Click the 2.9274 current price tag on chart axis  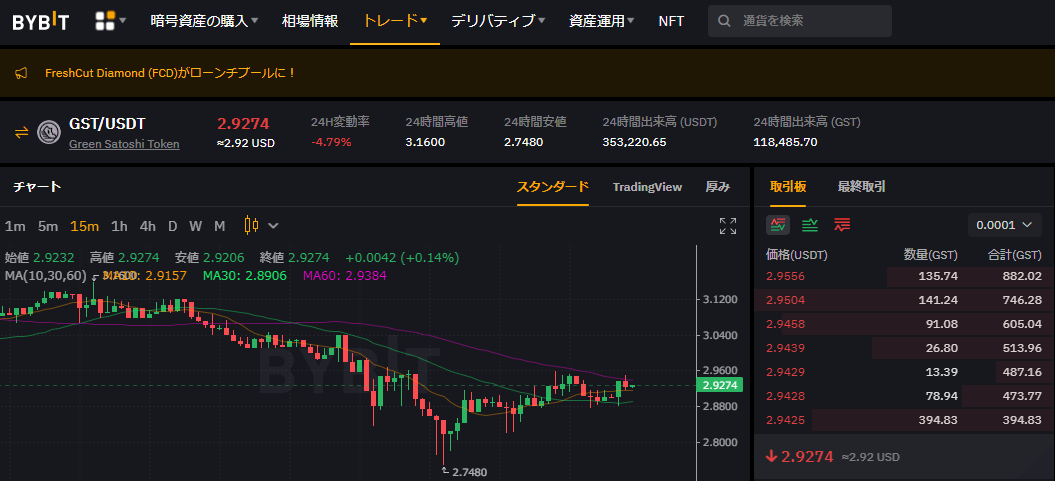[721, 385]
